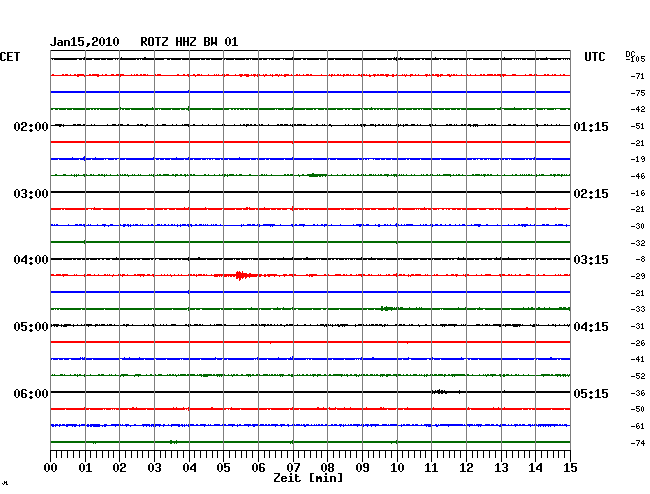650x494 pixels.
Task: Click the DC offset value -74
Action: (x=638, y=443)
